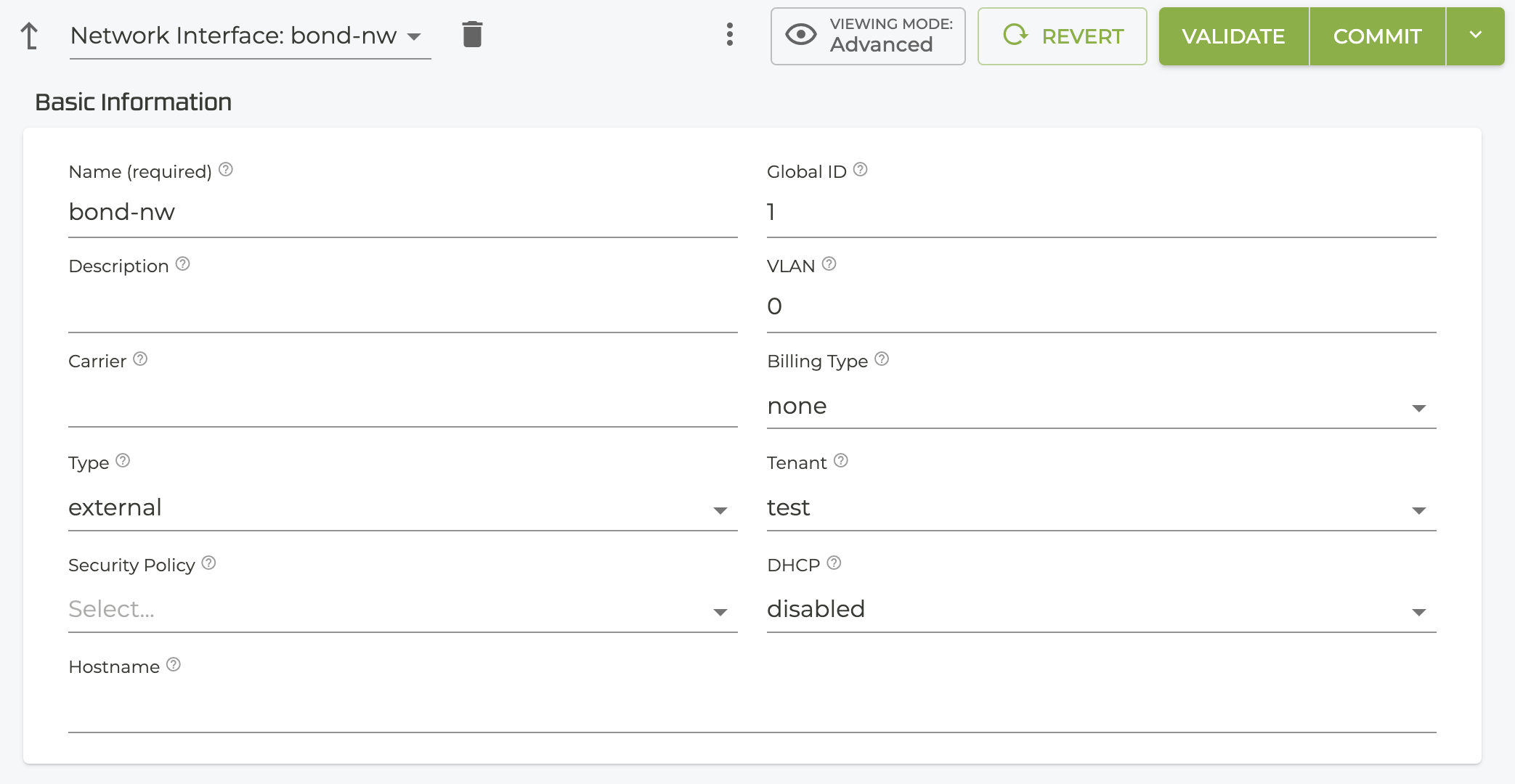Toggle the Viewing Mode Advanced button

867,36
